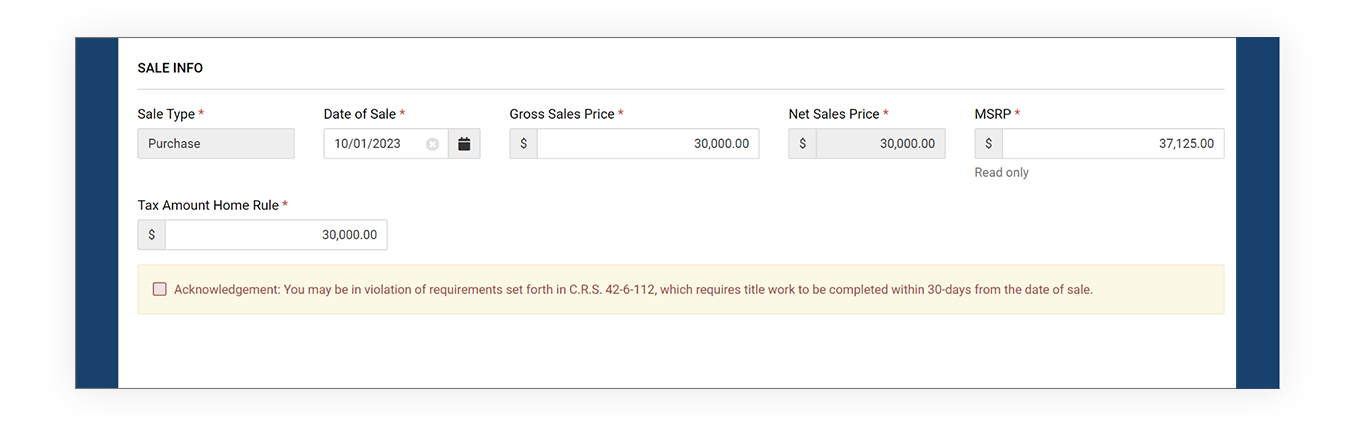This screenshot has height=427, width=1360.
Task: Click the Gross Sales Price dollar sign
Action: [523, 144]
